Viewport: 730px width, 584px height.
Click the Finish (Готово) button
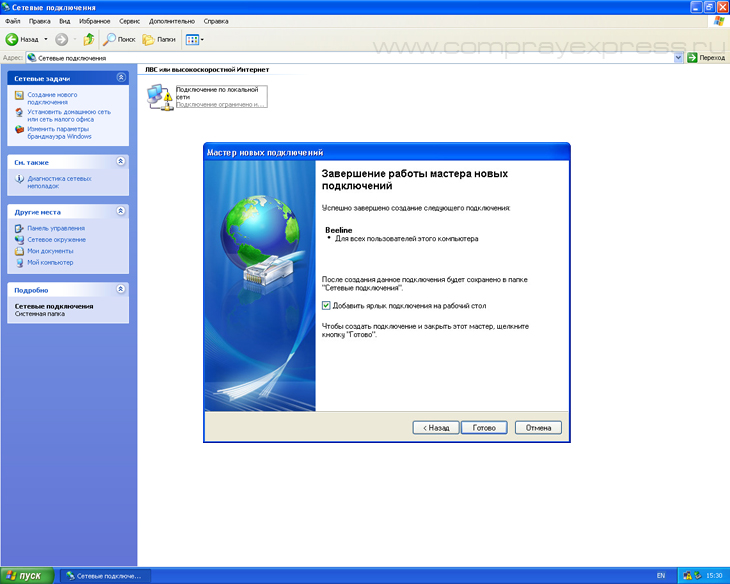pos(484,427)
